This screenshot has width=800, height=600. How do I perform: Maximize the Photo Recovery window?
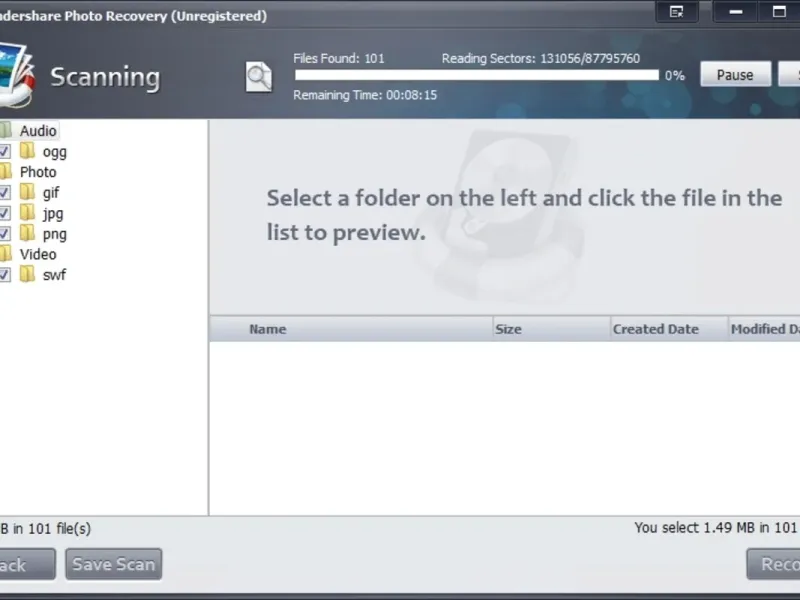779,12
